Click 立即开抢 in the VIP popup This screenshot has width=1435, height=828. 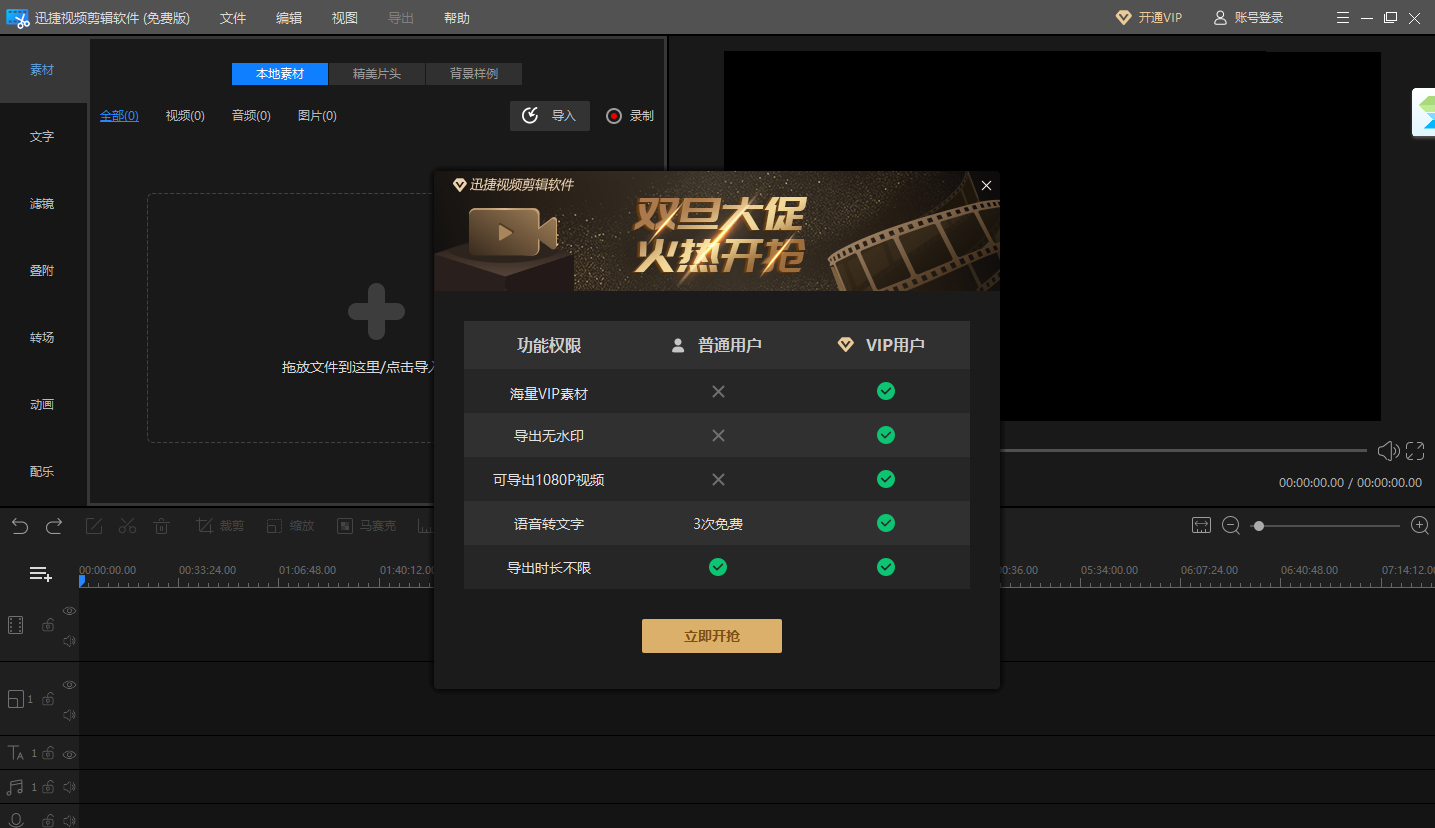point(712,636)
